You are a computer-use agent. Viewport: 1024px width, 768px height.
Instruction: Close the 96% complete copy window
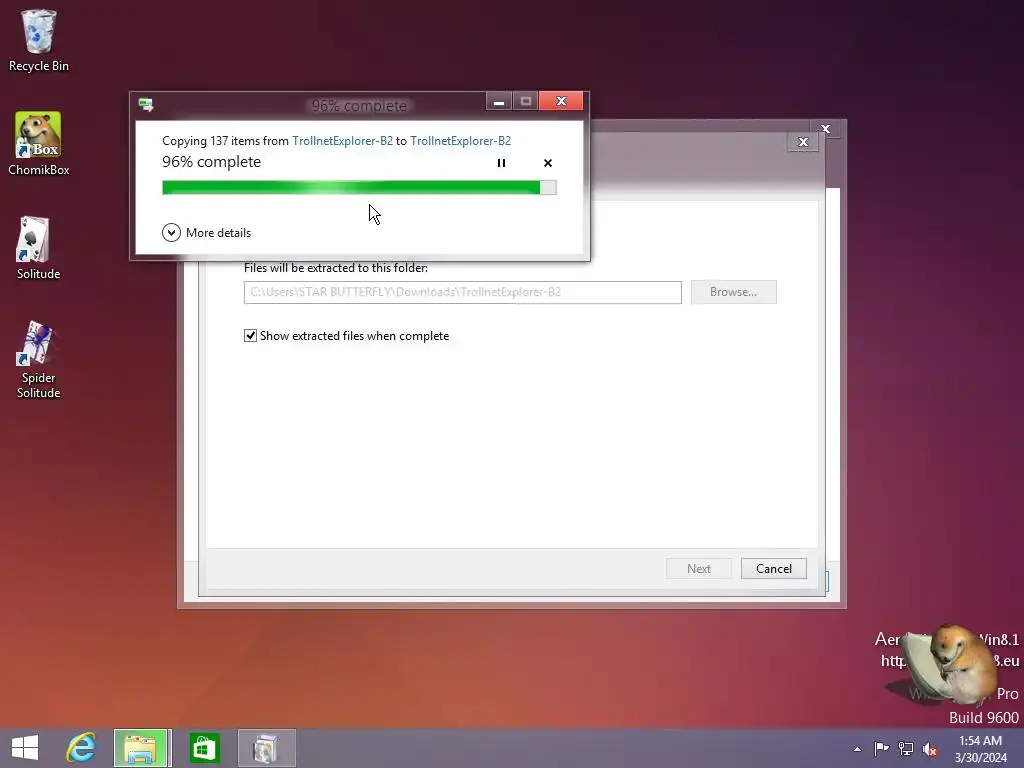(561, 101)
